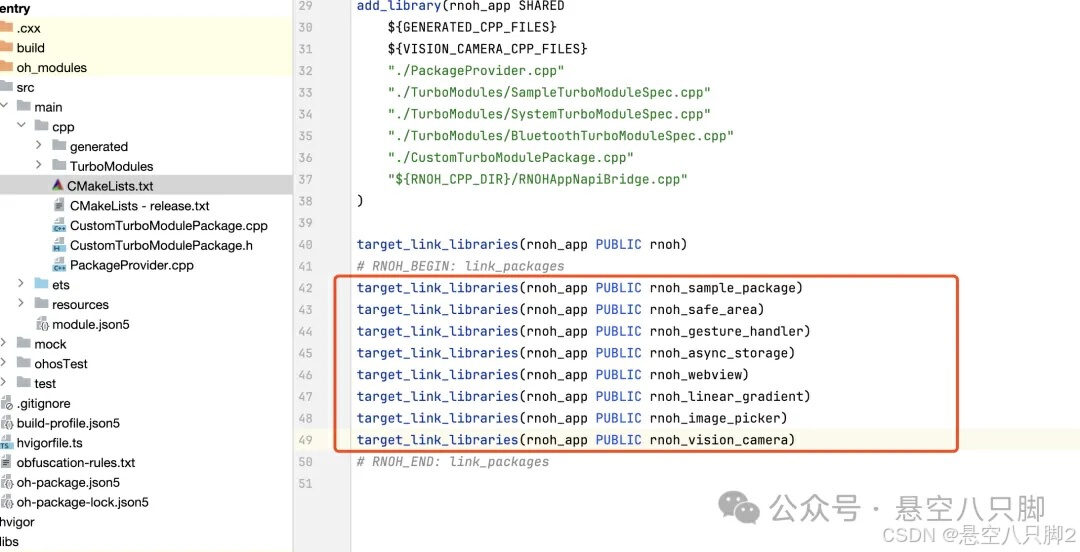Click the C++ icon of PackageProvider.cpp

pyautogui.click(x=59, y=265)
